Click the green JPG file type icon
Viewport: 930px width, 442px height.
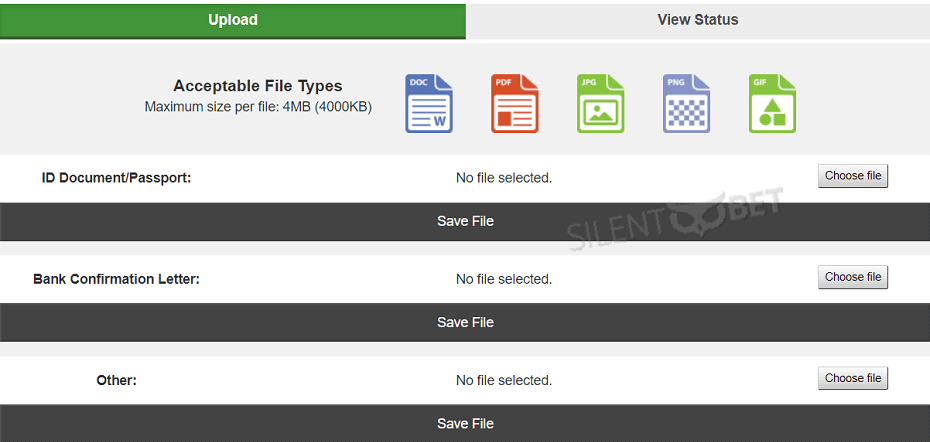(x=601, y=103)
